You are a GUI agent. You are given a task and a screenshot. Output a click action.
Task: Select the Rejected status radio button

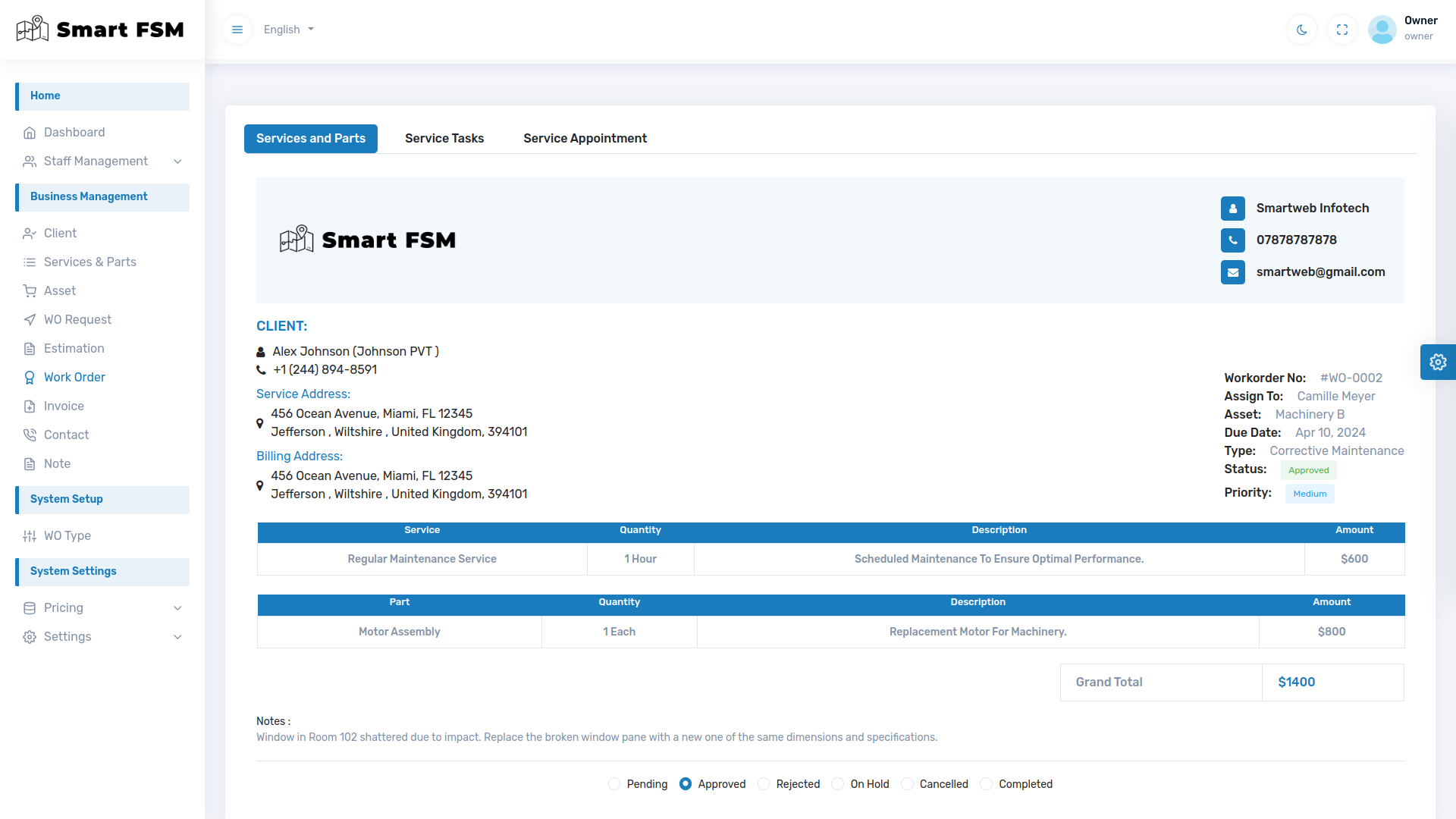click(x=764, y=784)
